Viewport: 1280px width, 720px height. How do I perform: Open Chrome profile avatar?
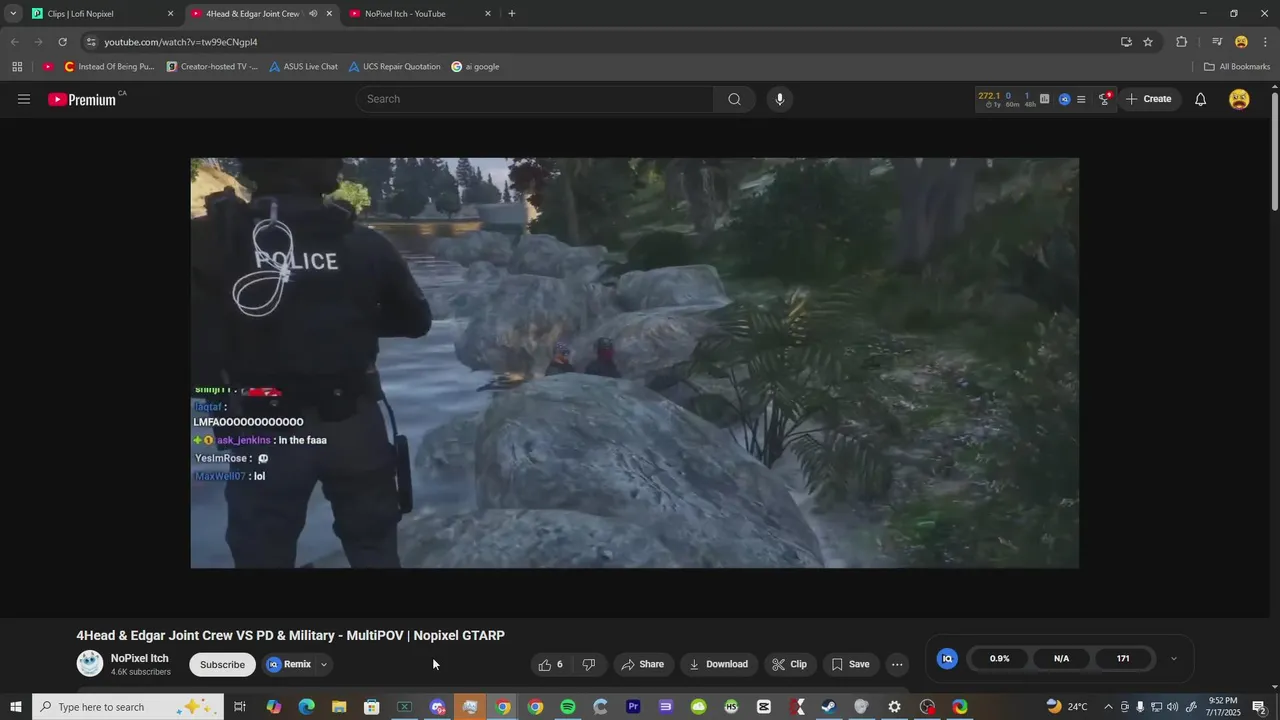(1241, 42)
